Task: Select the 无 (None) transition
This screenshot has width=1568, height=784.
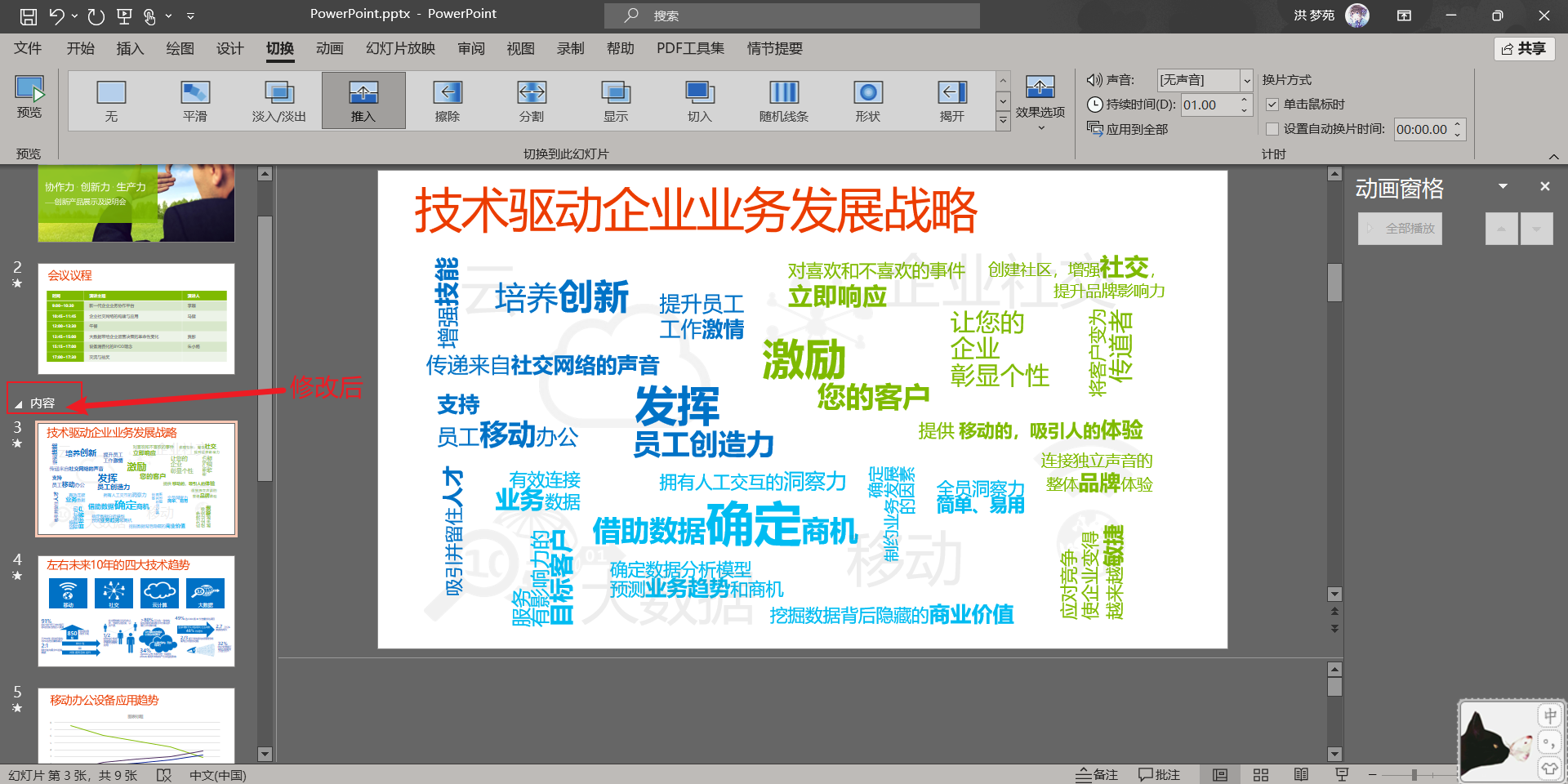Action: [x=111, y=100]
